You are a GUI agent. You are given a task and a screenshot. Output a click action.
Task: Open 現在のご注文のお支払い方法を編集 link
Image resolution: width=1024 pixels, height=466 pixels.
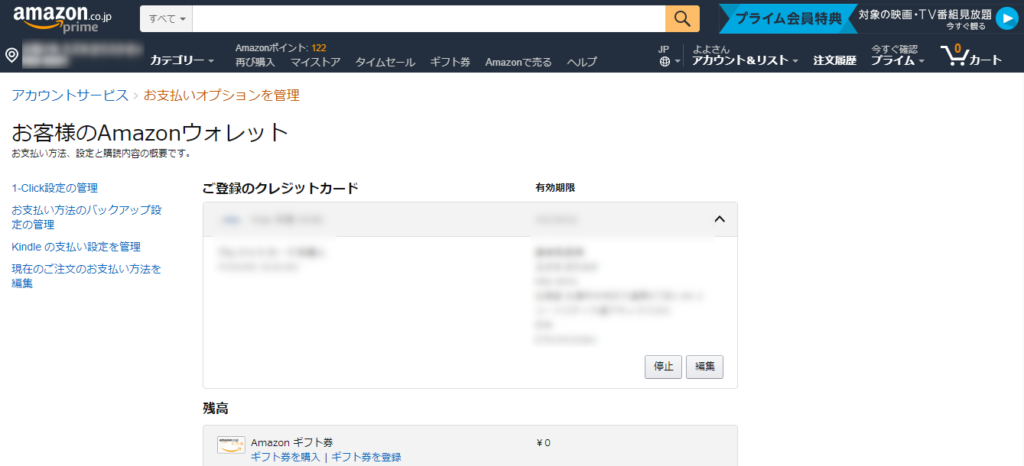tap(86, 276)
